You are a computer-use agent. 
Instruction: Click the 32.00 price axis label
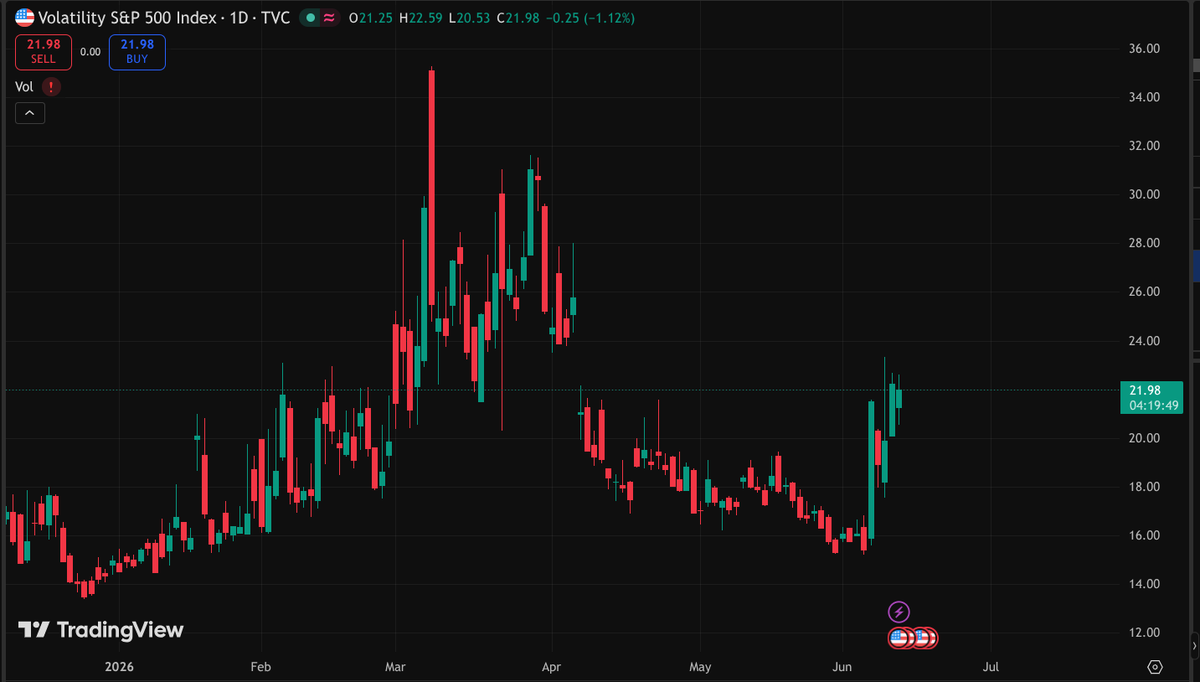pyautogui.click(x=1144, y=146)
